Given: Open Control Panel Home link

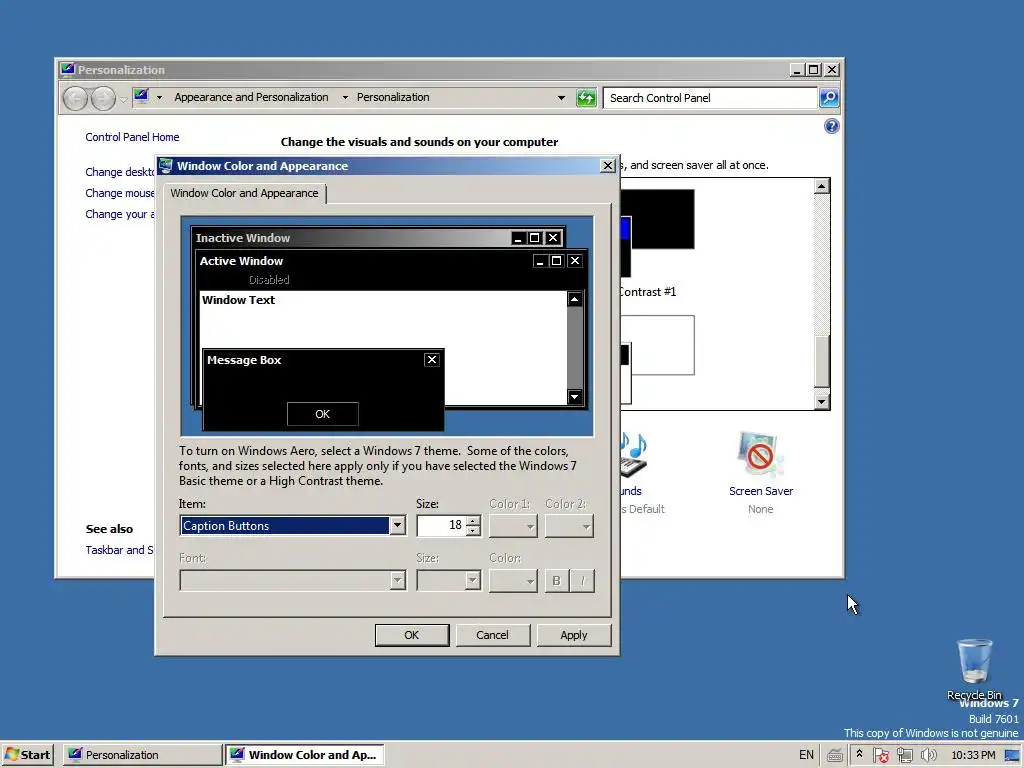Looking at the screenshot, I should 132,137.
